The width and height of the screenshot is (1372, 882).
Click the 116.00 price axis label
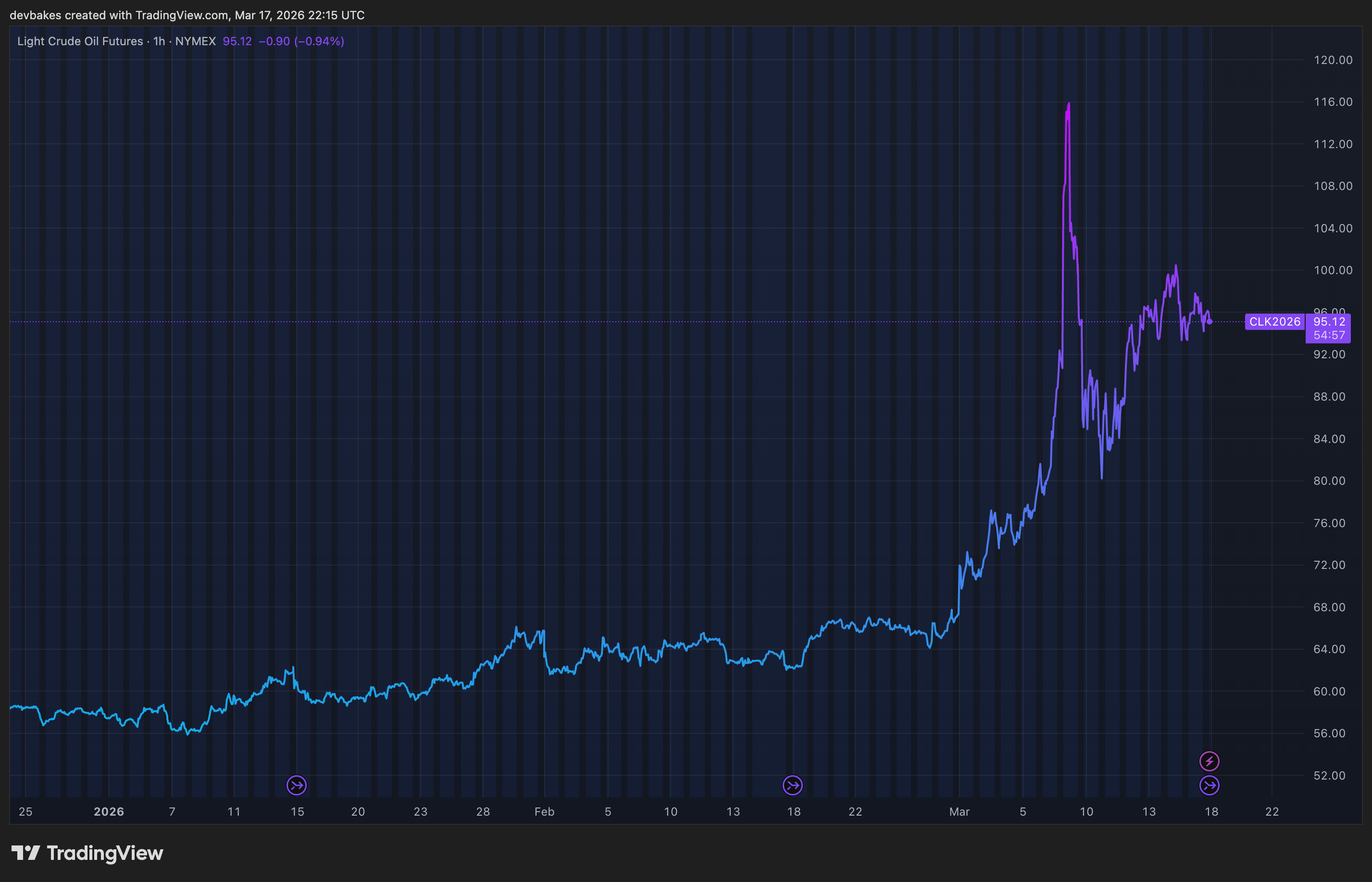pos(1333,102)
